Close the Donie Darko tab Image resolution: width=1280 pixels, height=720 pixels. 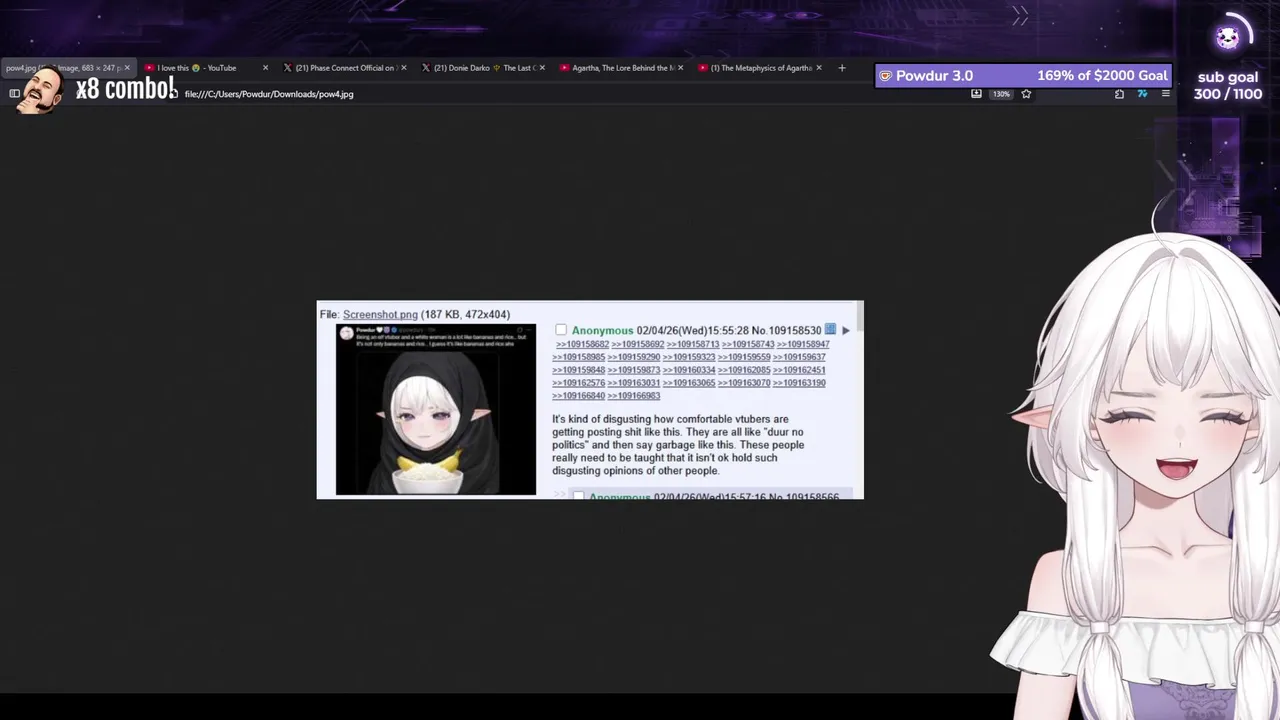point(542,68)
